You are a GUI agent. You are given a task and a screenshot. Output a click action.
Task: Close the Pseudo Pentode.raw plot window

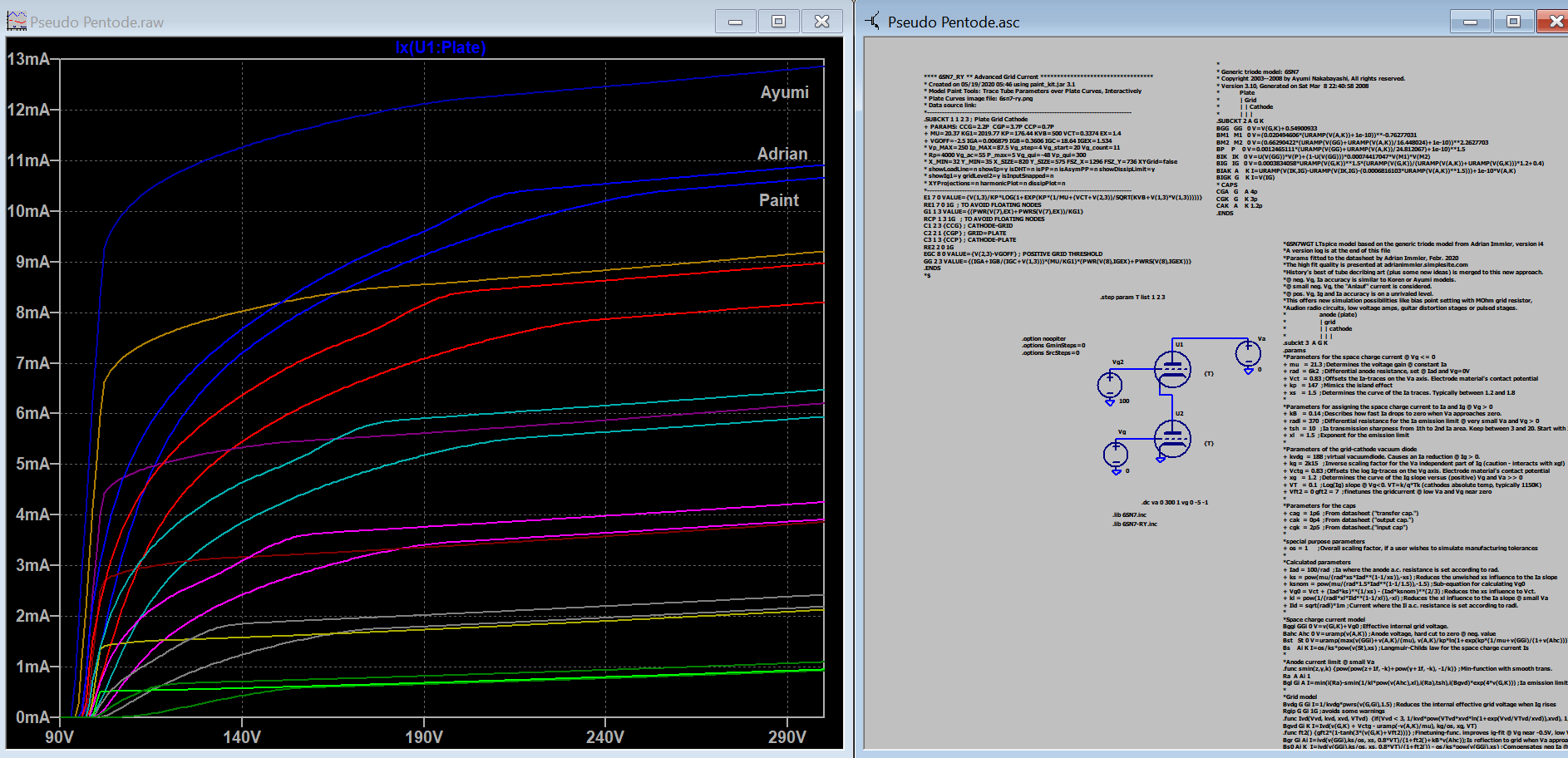822,22
